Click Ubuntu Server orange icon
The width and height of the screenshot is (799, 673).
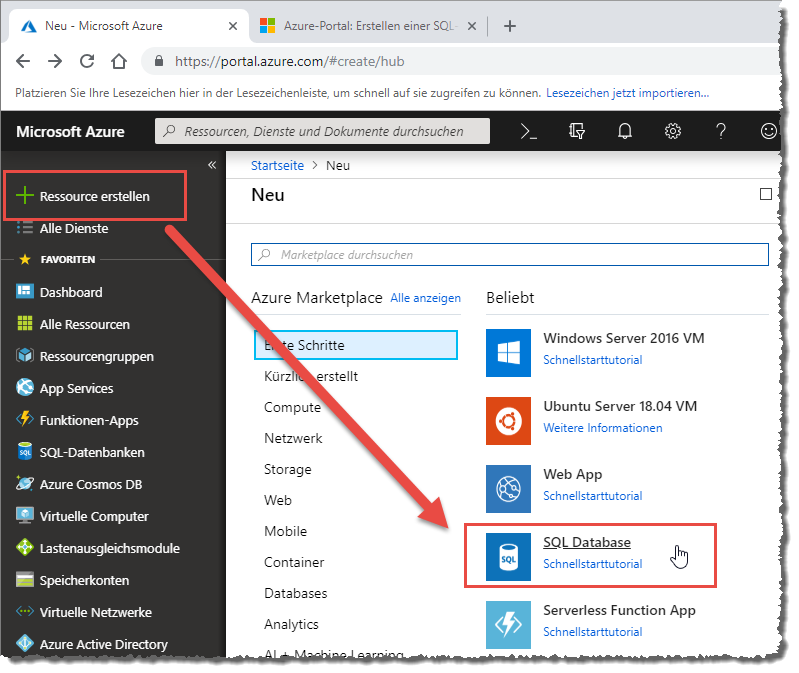tap(508, 421)
